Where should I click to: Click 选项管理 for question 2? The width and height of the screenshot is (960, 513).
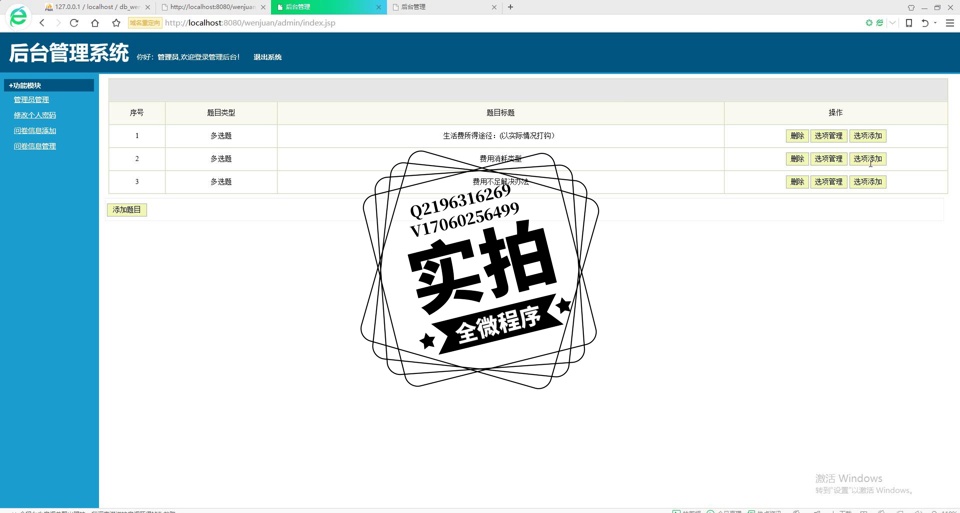(x=828, y=159)
